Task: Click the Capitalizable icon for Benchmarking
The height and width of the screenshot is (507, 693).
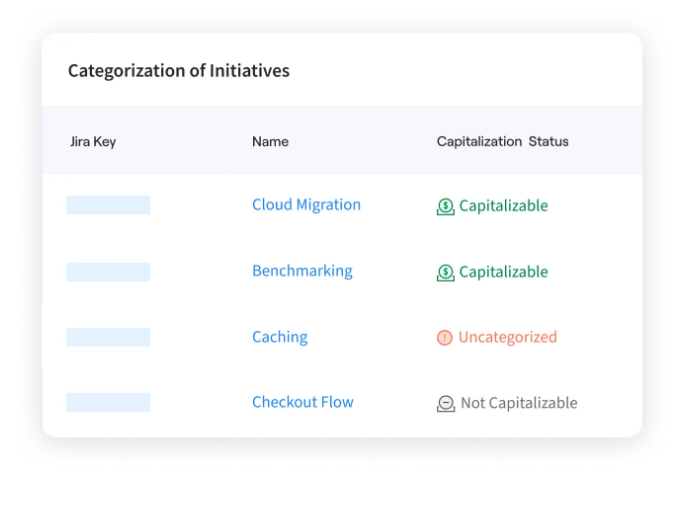Action: (446, 272)
